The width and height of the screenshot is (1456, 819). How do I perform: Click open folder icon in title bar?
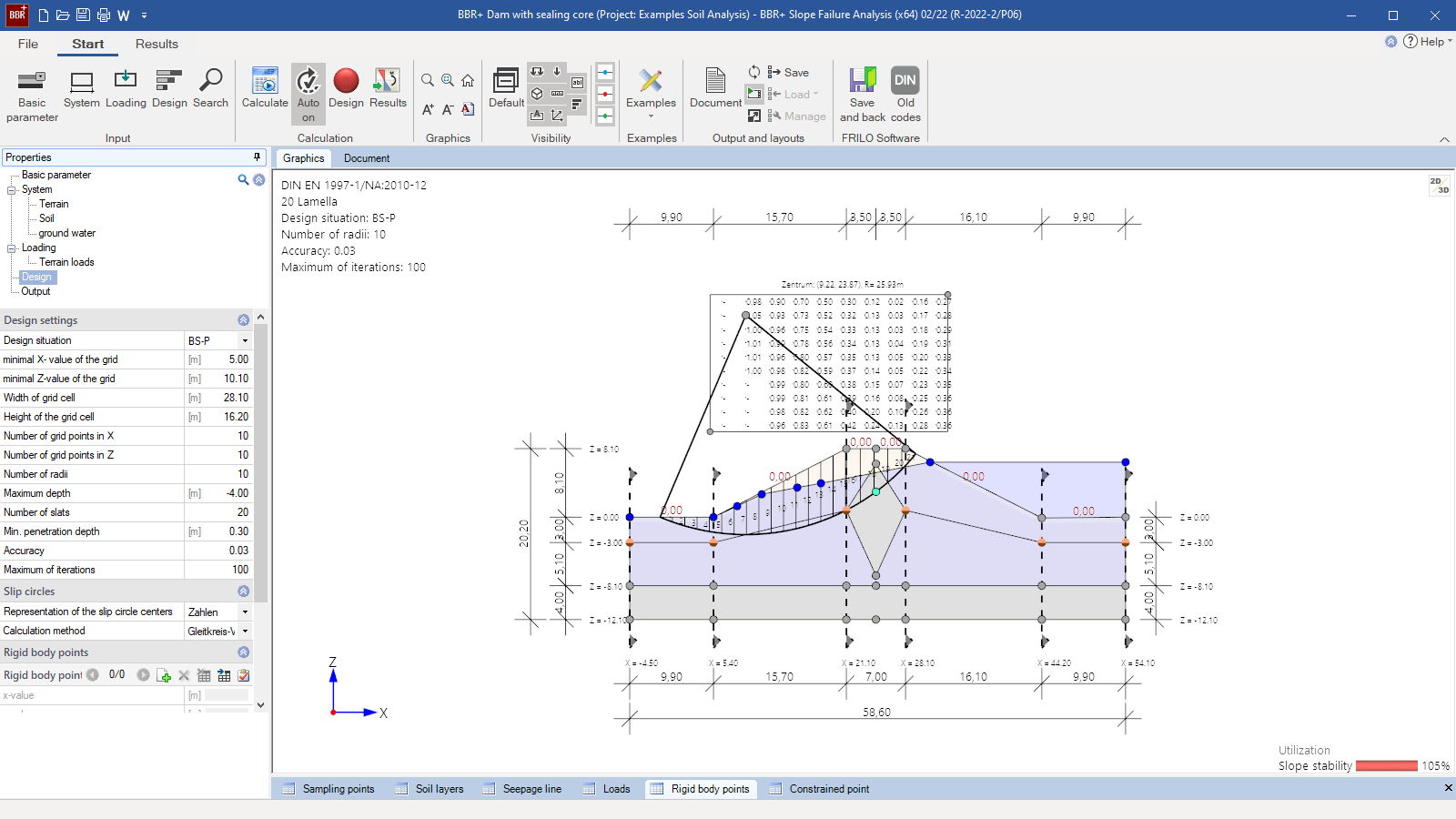pyautogui.click(x=63, y=15)
